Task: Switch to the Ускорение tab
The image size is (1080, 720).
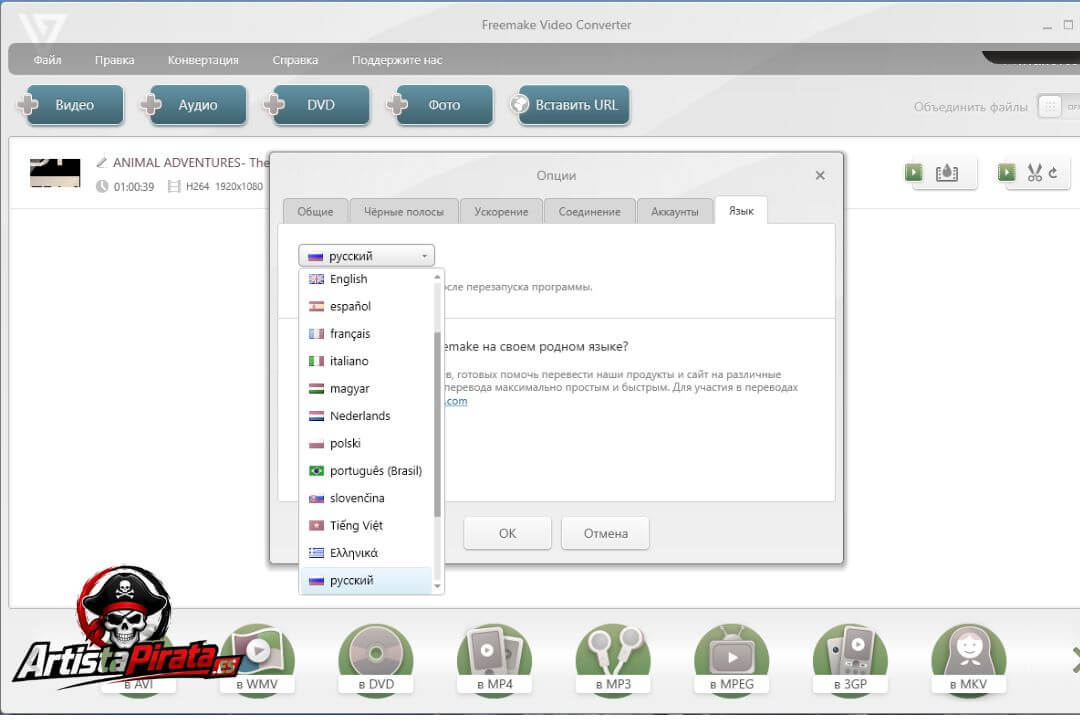Action: 501,212
